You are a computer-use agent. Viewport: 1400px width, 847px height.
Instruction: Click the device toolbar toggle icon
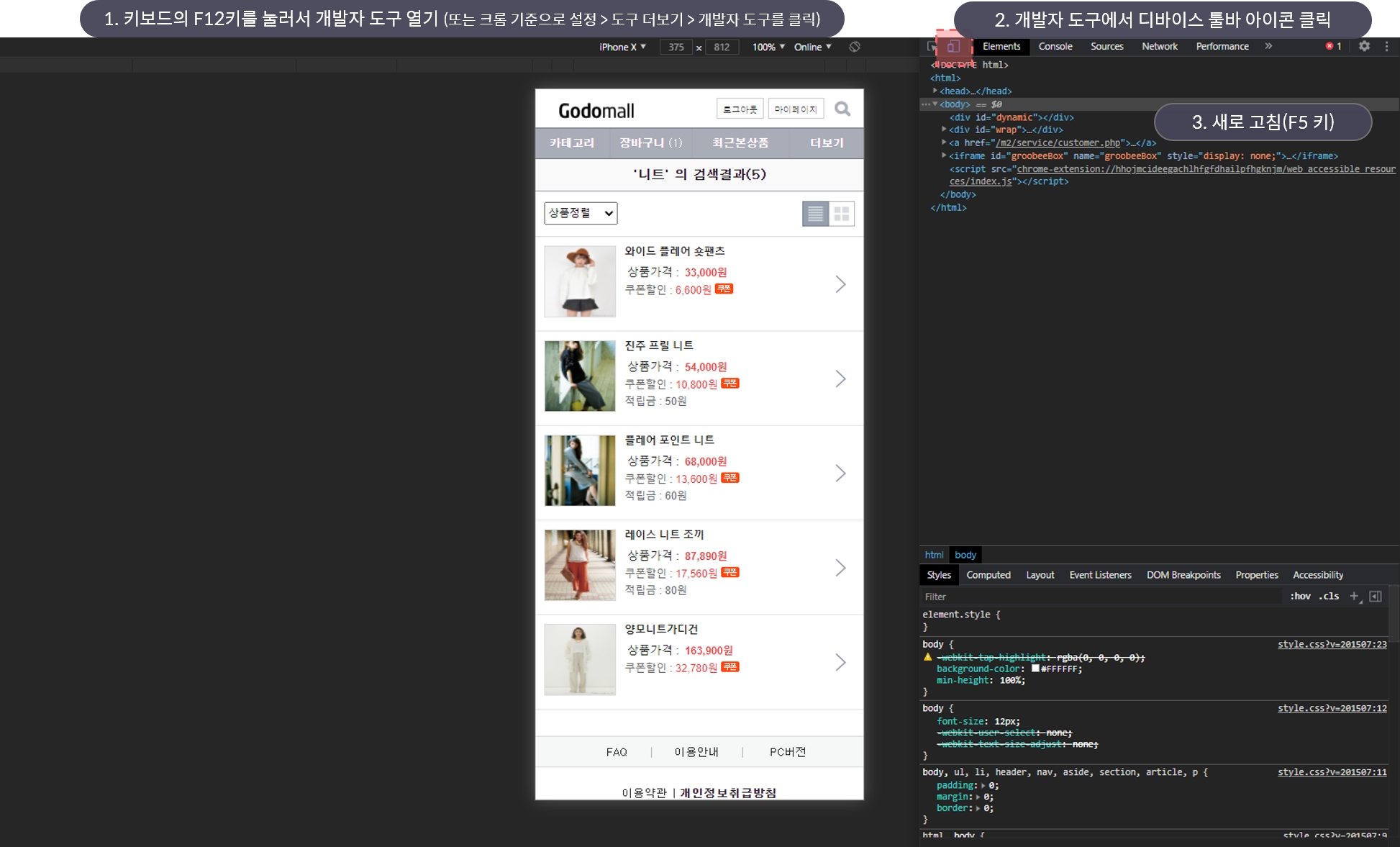(953, 47)
